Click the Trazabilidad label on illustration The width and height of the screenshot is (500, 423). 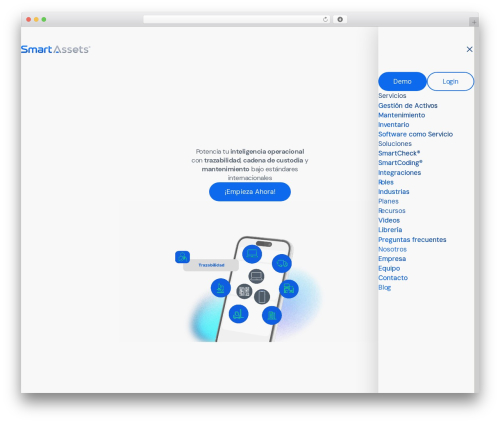click(211, 265)
